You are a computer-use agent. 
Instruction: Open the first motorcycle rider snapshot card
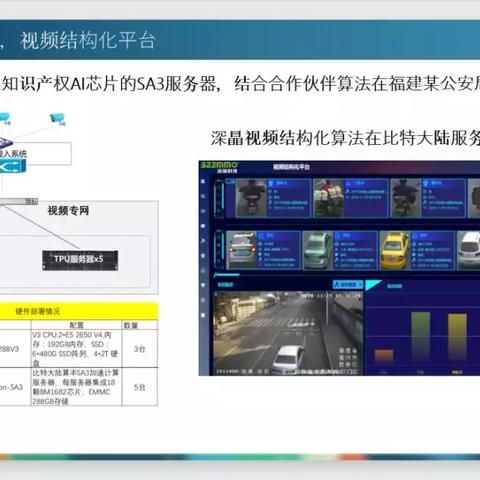(273, 198)
